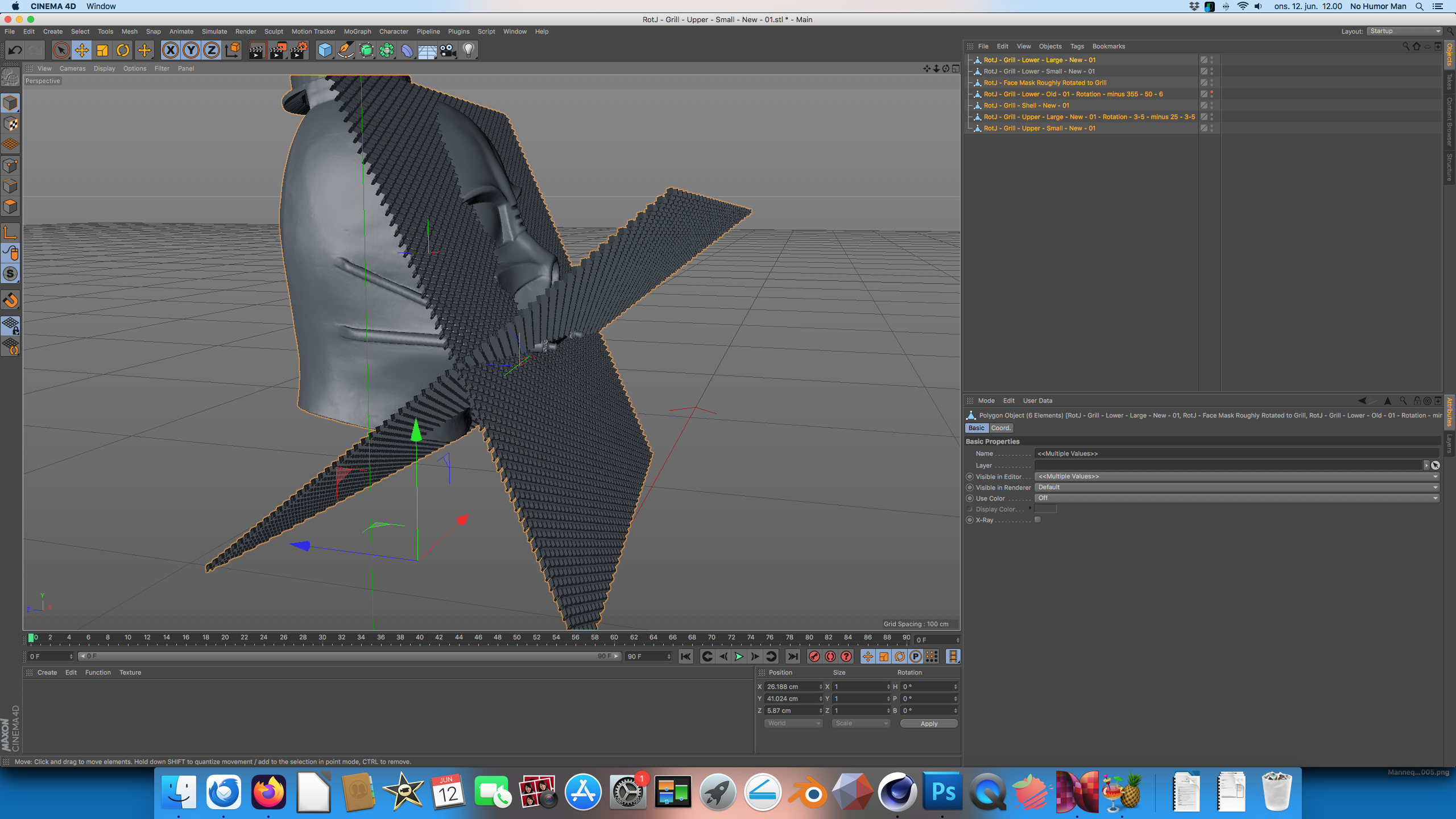Open the Subdivision Surface generator icon
1456x819 pixels.
click(366, 51)
